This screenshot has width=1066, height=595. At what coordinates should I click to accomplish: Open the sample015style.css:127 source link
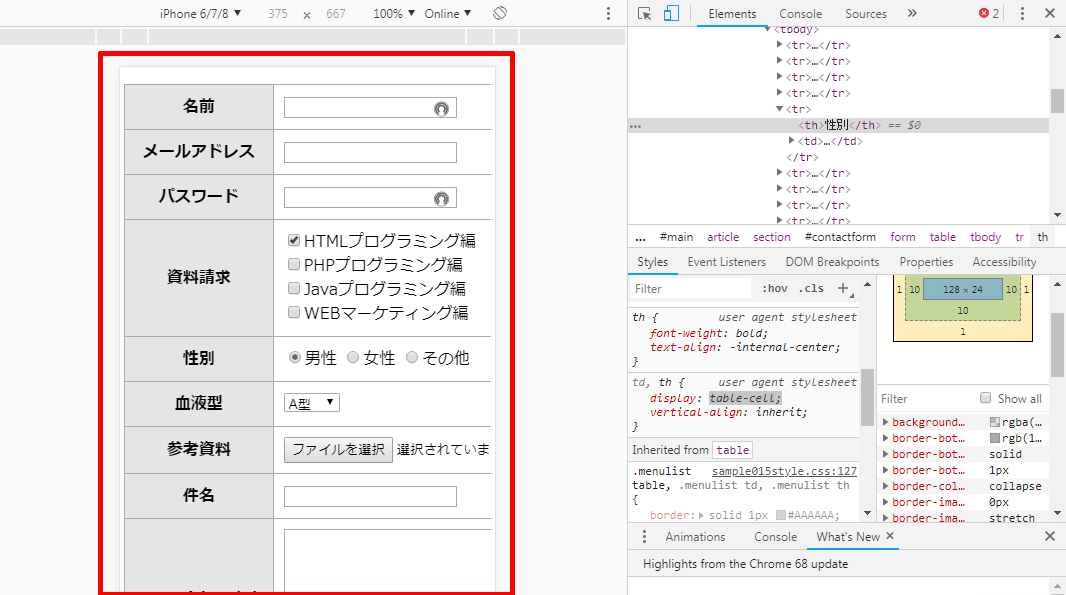pos(784,471)
